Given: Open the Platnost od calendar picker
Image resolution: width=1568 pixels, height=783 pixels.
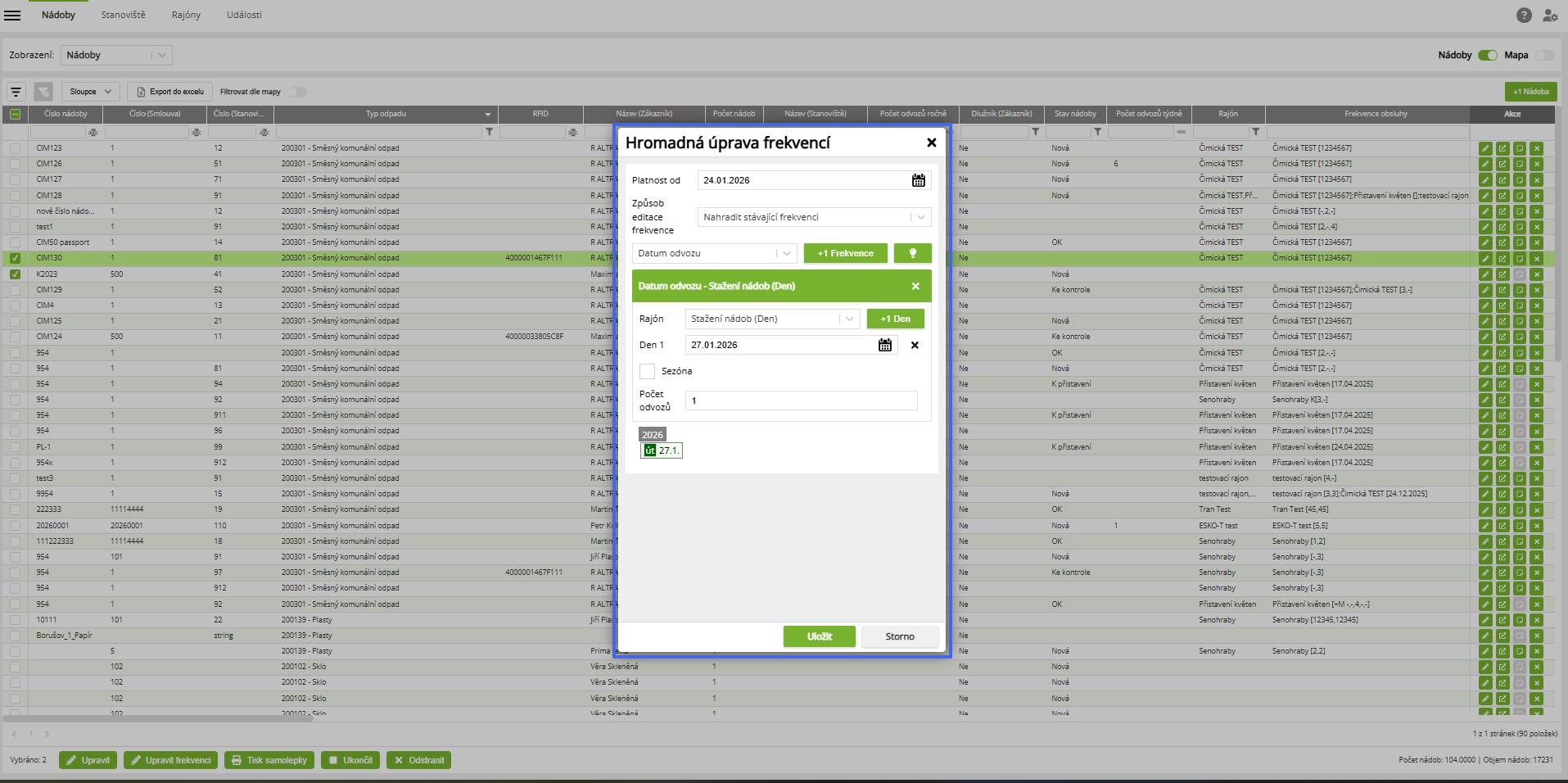Looking at the screenshot, I should click(x=918, y=180).
